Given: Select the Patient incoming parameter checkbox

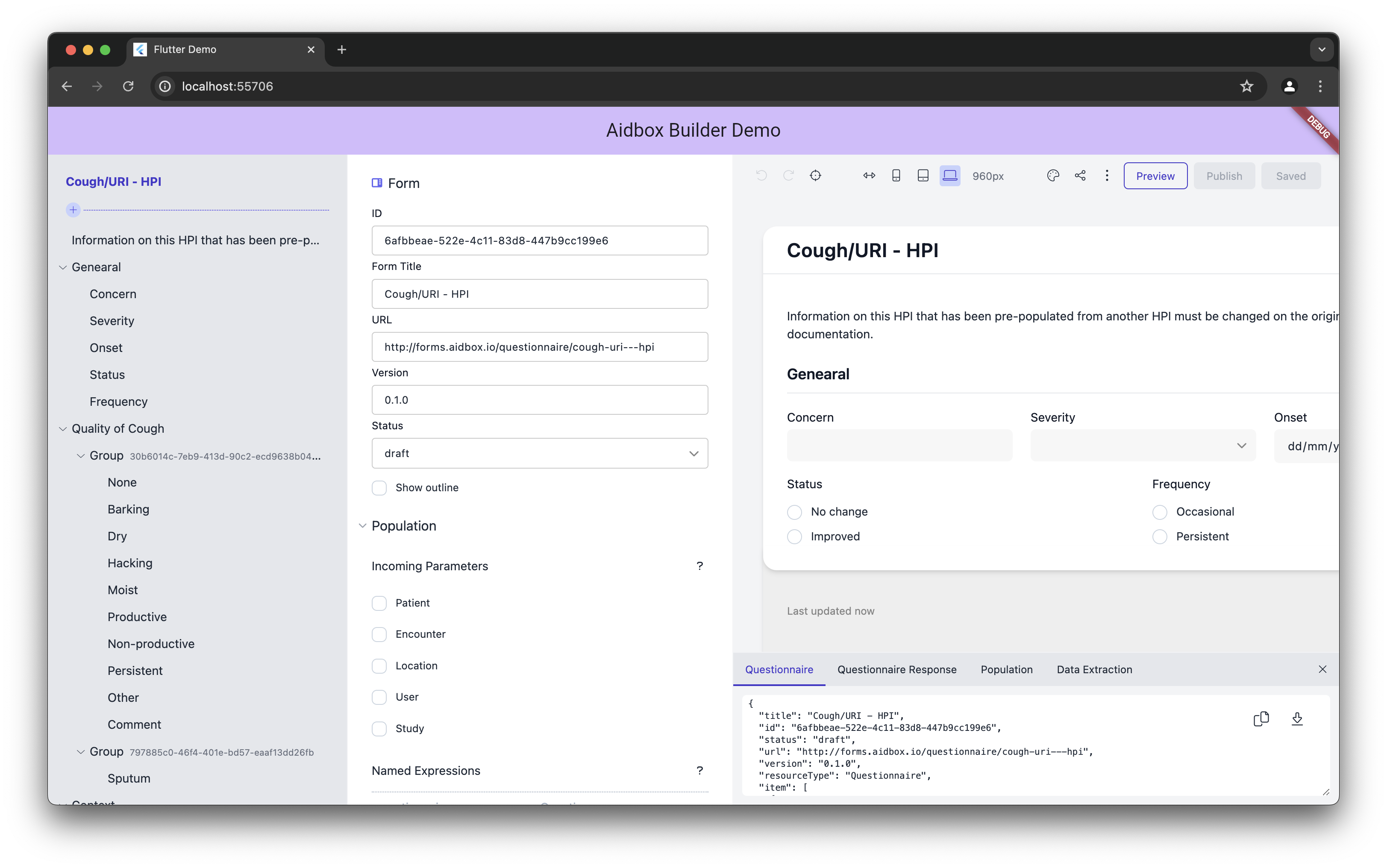Looking at the screenshot, I should (380, 602).
